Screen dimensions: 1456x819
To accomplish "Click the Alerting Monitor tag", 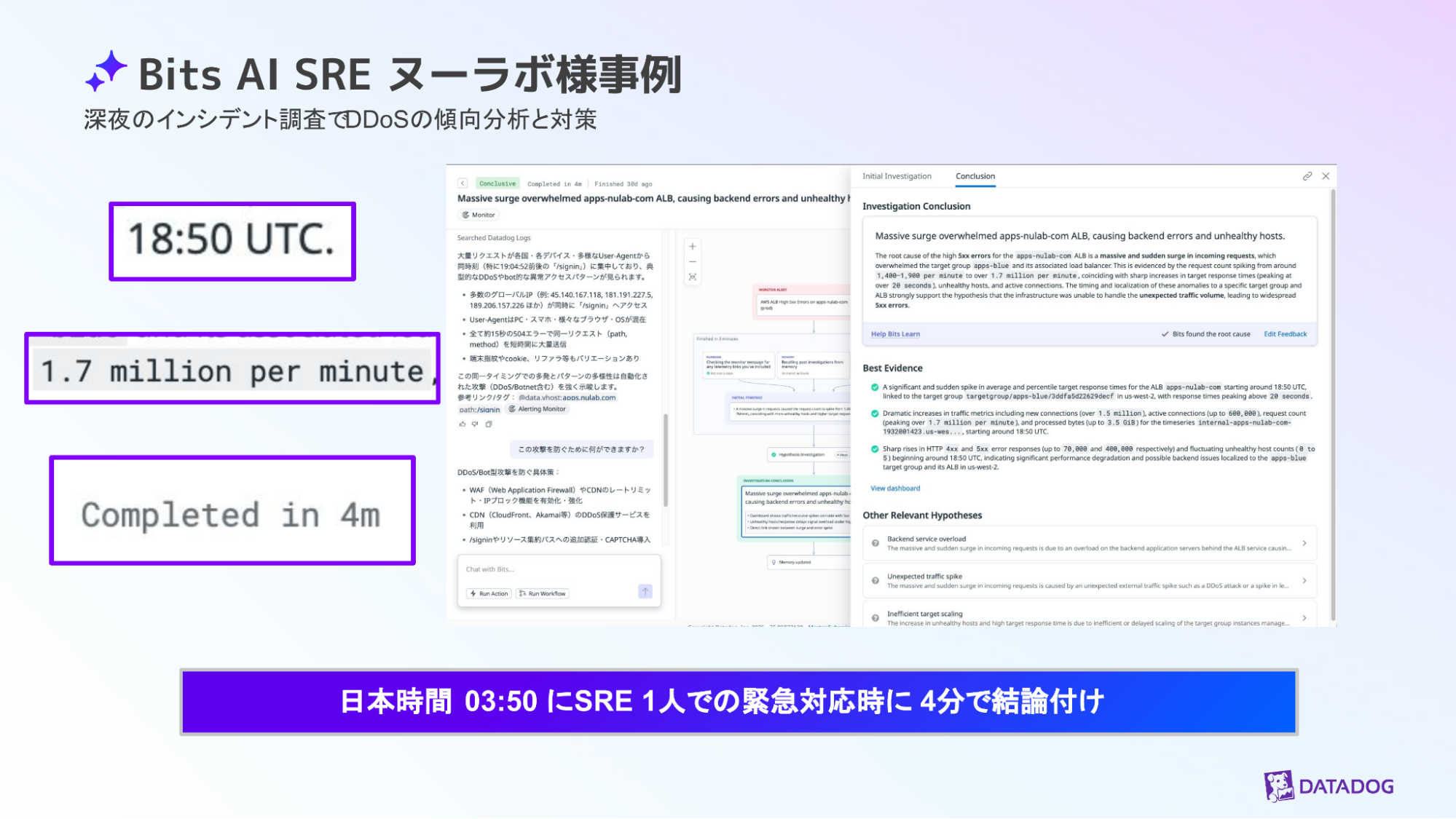I will point(538,409).
